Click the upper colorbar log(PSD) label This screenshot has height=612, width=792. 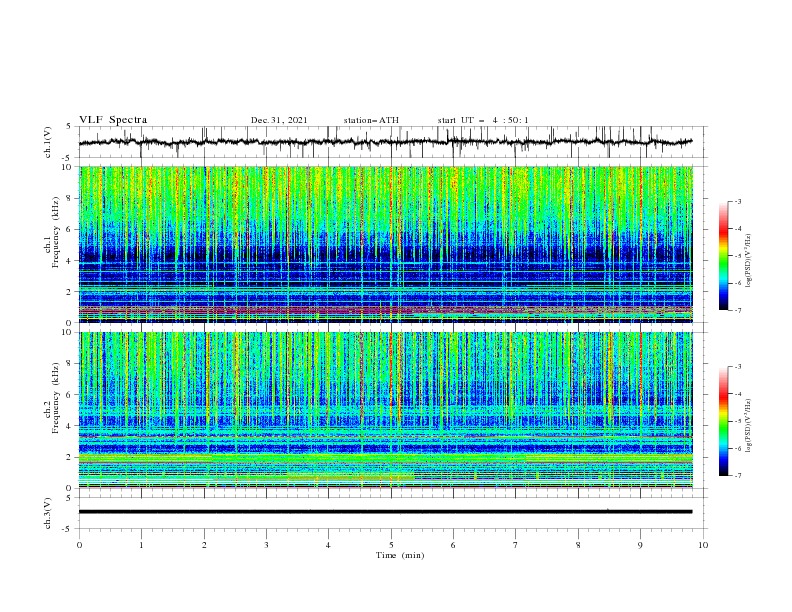(748, 261)
